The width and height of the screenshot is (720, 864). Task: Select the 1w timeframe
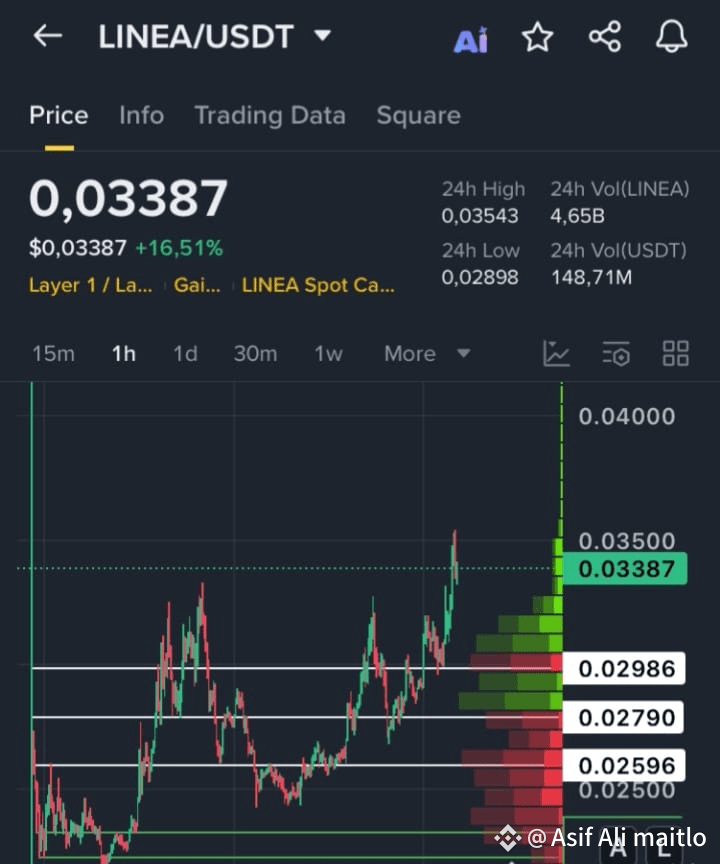[x=328, y=354]
